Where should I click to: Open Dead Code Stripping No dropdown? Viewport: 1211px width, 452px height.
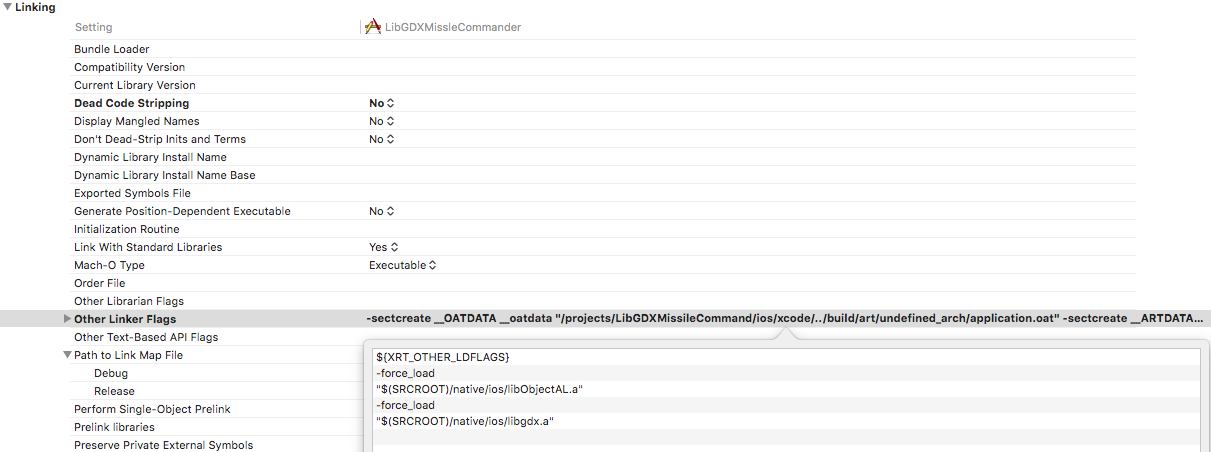382,103
